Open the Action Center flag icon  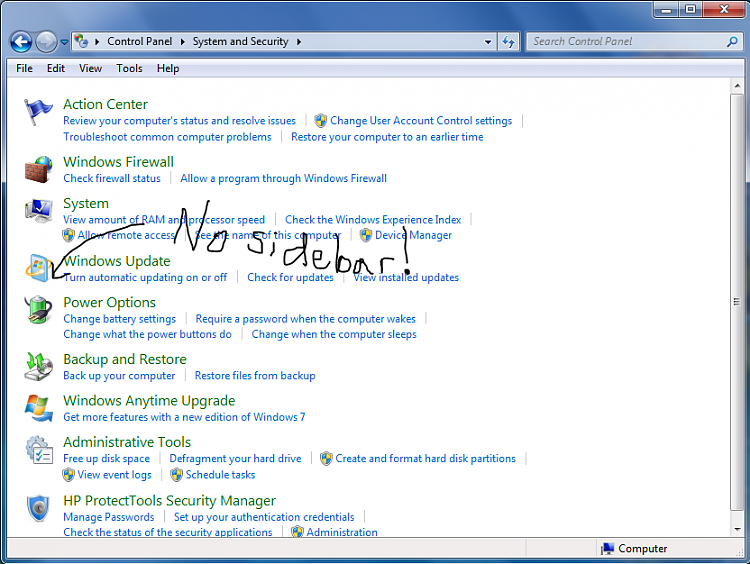click(38, 112)
